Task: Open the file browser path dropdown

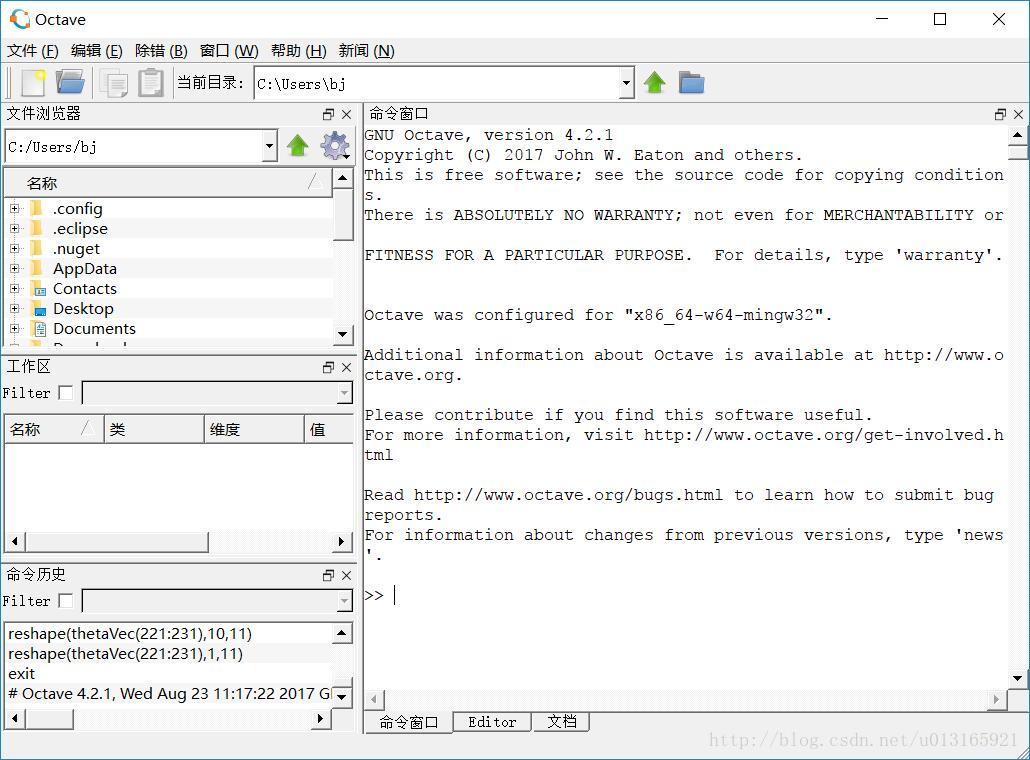Action: click(x=269, y=146)
